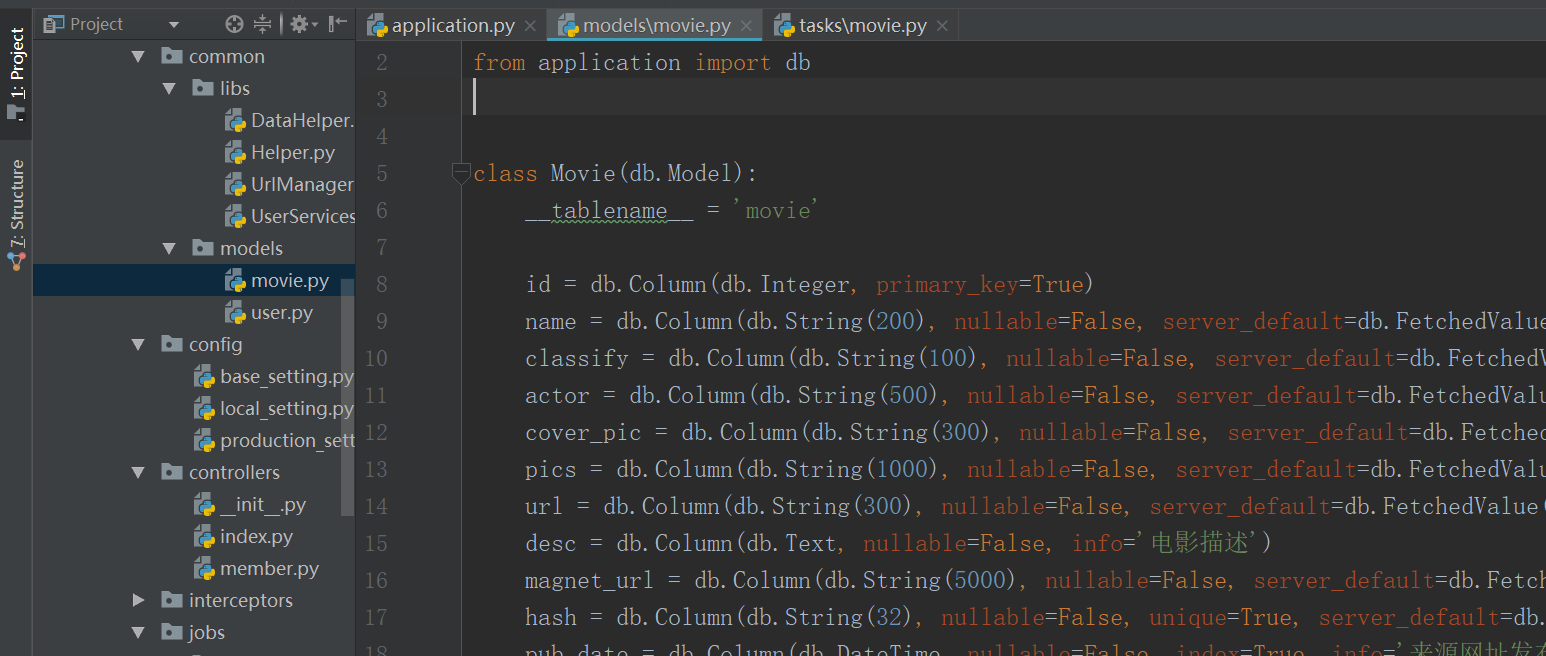Collapse all nodes in Project panel
This screenshot has width=1546, height=656.
262,24
